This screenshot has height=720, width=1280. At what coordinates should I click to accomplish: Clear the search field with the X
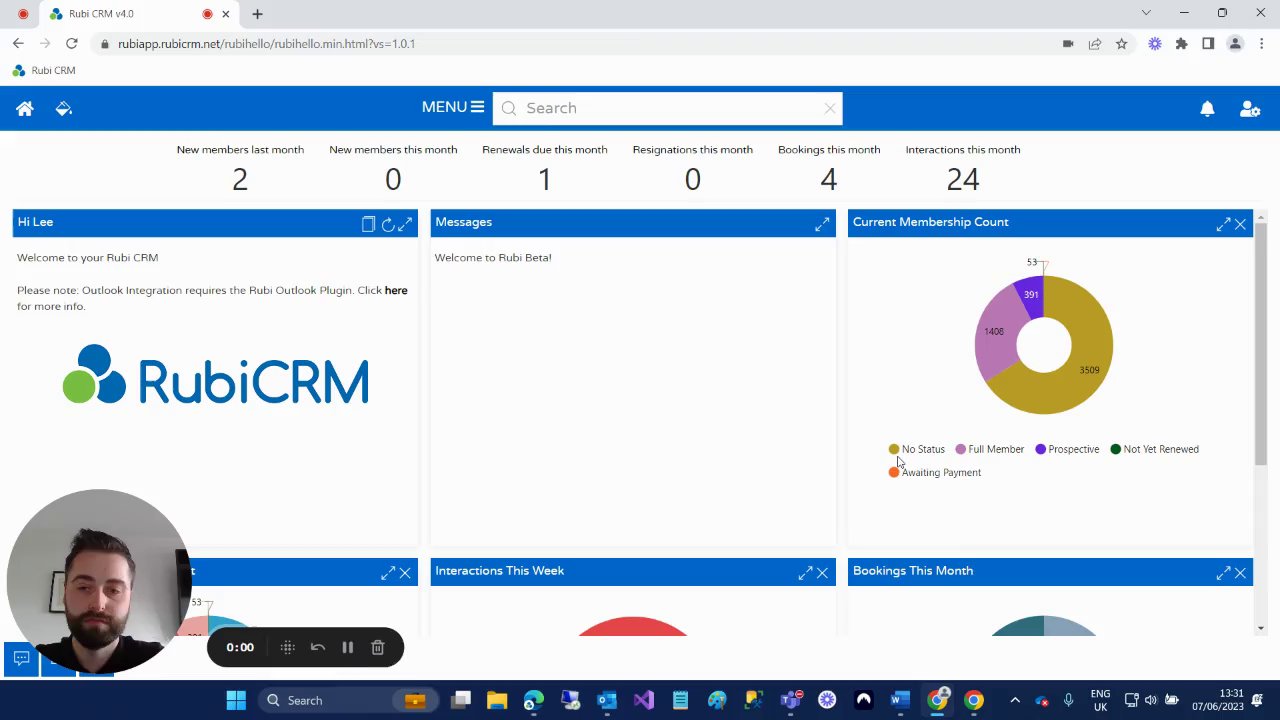[830, 108]
